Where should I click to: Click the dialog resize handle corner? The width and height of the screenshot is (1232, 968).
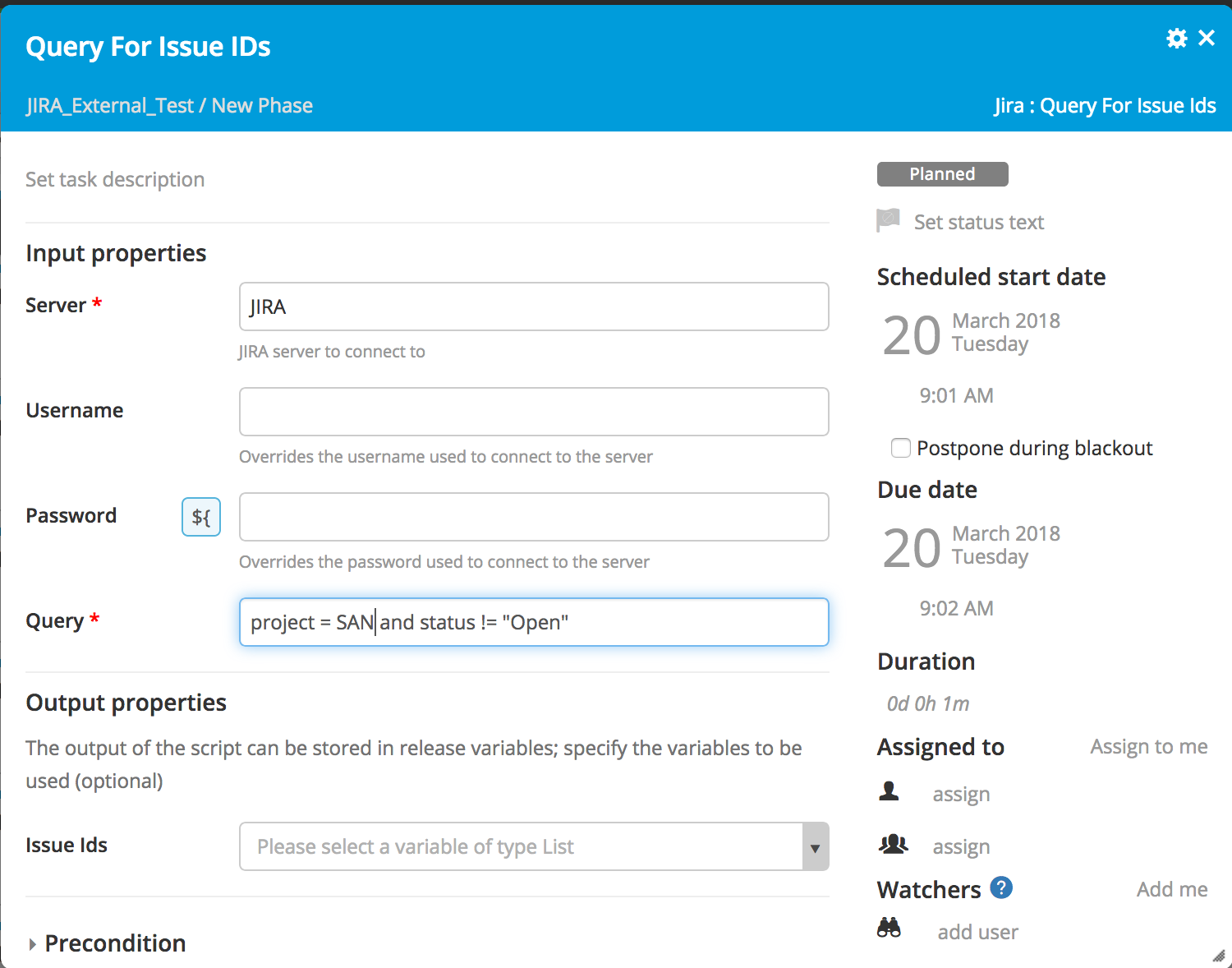1219,955
